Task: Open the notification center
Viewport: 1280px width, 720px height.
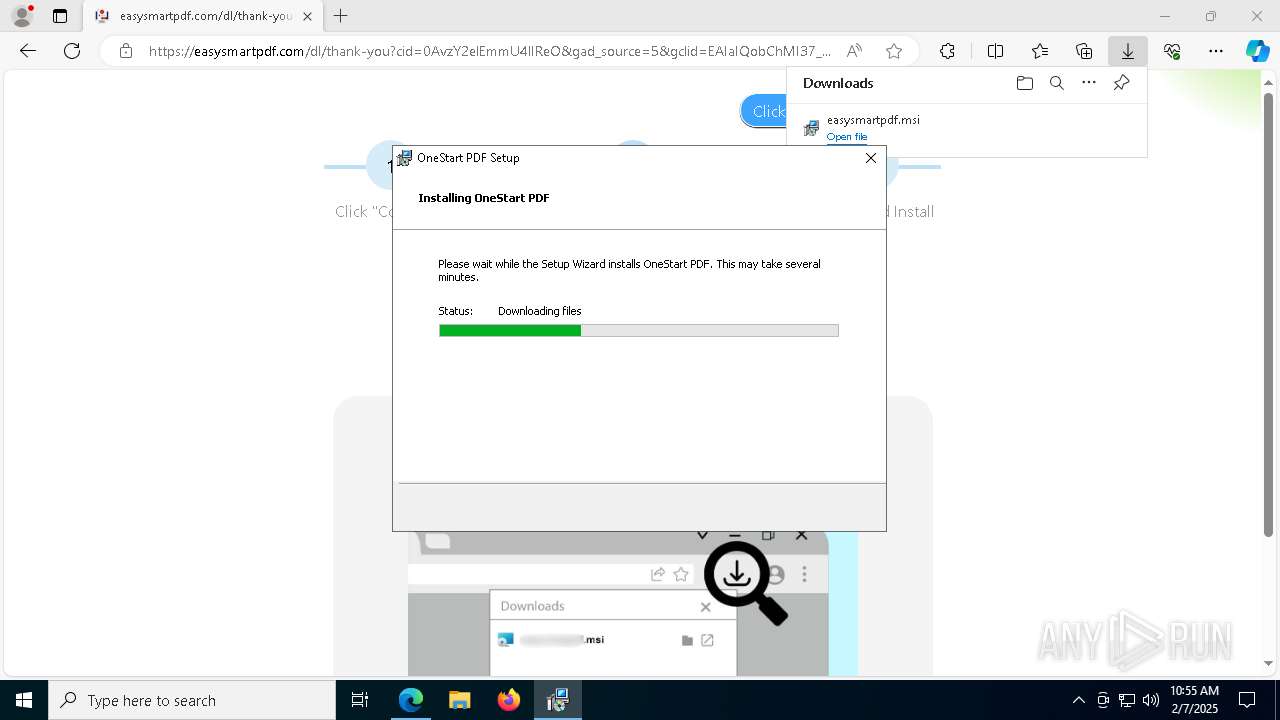Action: click(x=1247, y=700)
